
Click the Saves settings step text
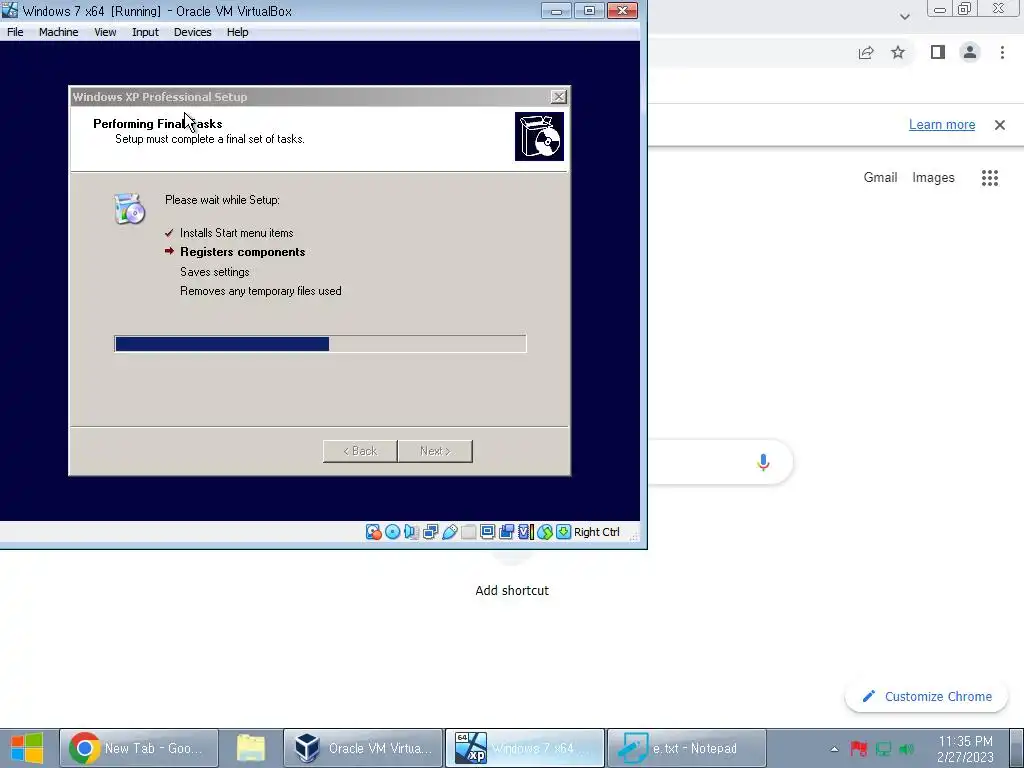(x=214, y=272)
